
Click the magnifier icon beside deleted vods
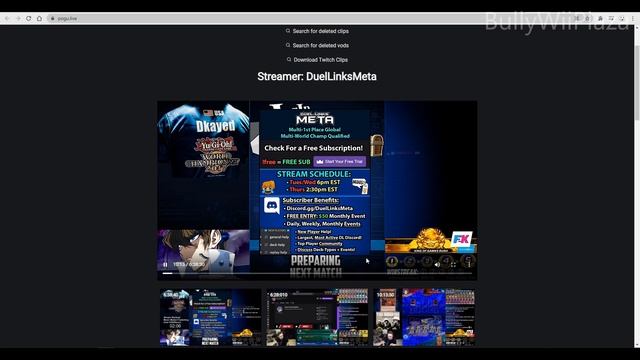click(288, 45)
